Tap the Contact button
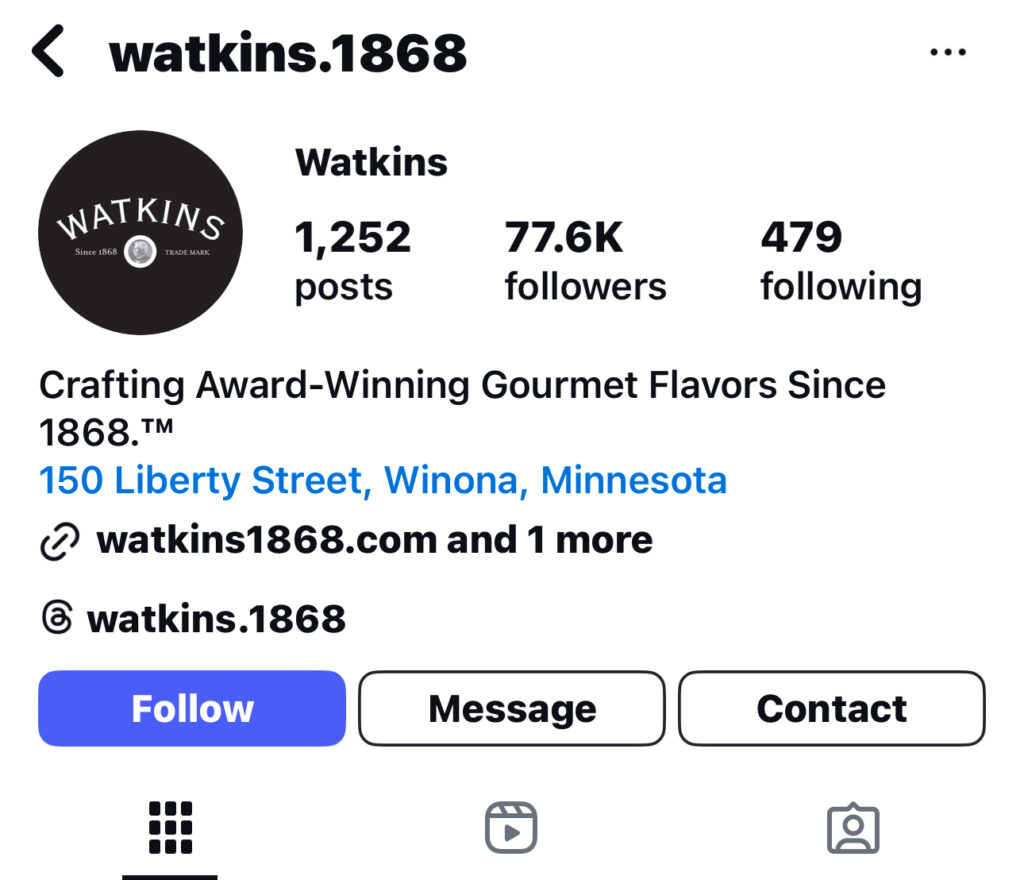This screenshot has height=880, width=1024. point(832,708)
